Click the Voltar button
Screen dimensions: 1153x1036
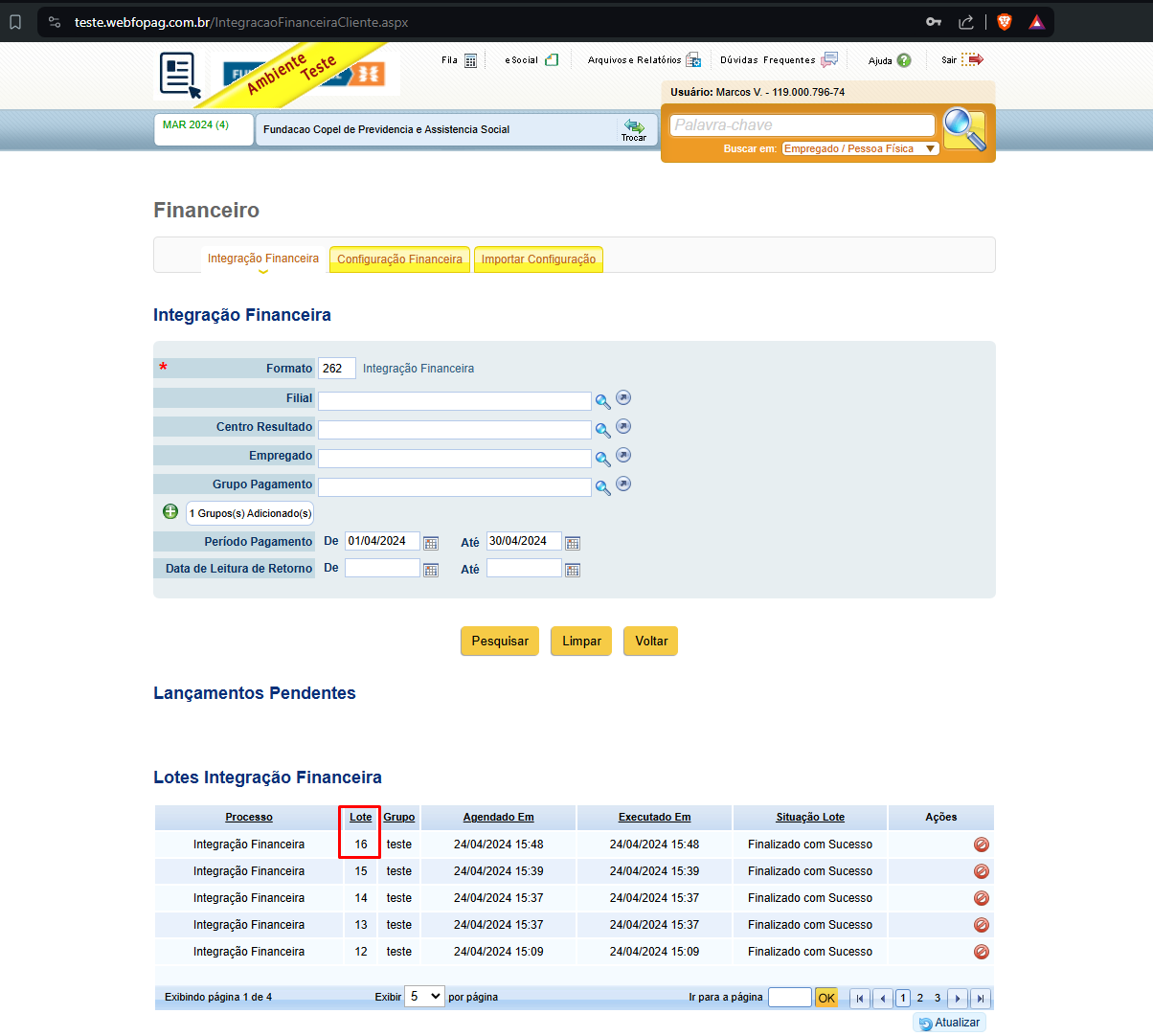[651, 642]
